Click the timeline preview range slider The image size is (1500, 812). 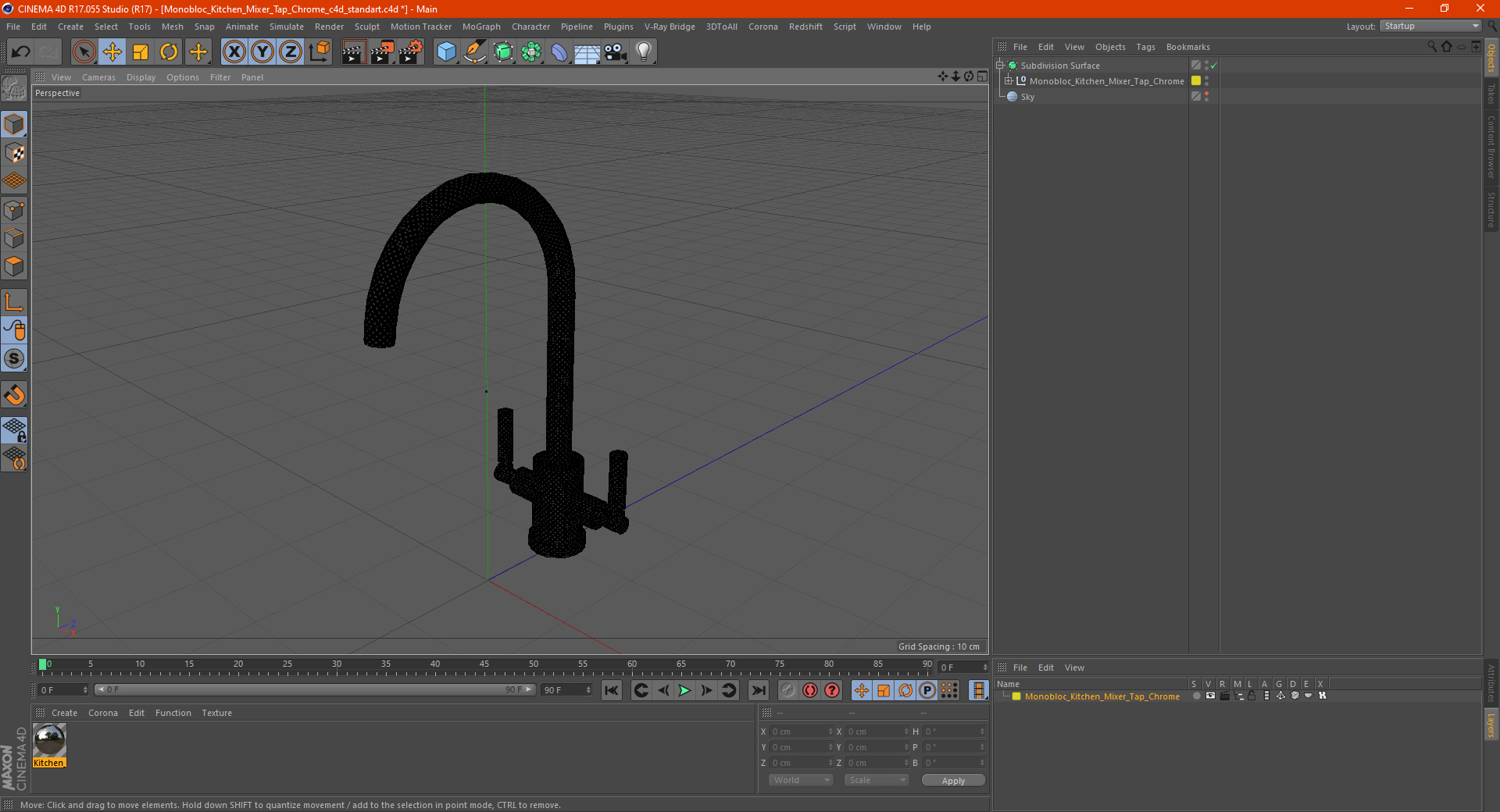(x=314, y=689)
